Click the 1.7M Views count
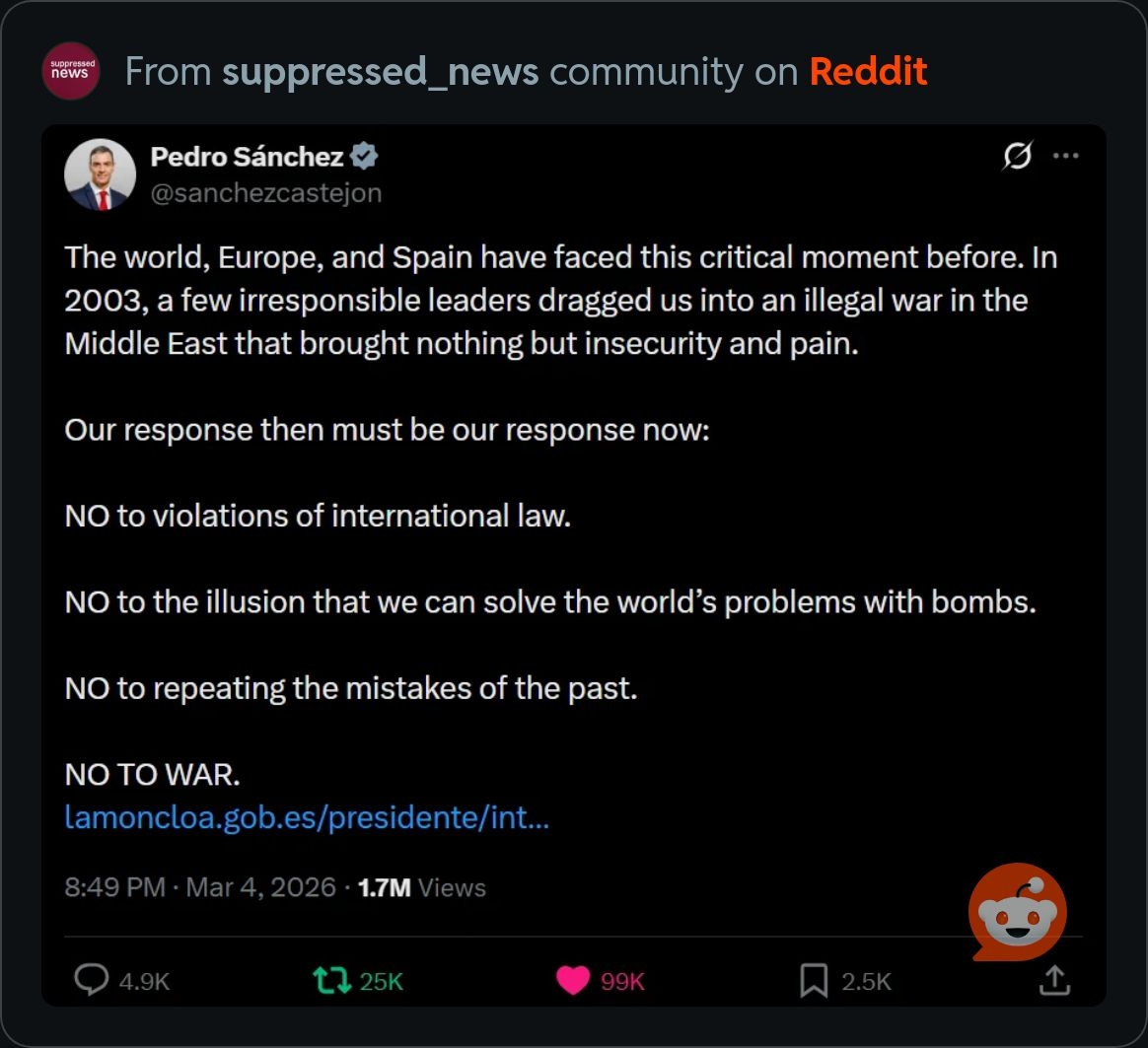1148x1048 pixels. pyautogui.click(x=422, y=886)
